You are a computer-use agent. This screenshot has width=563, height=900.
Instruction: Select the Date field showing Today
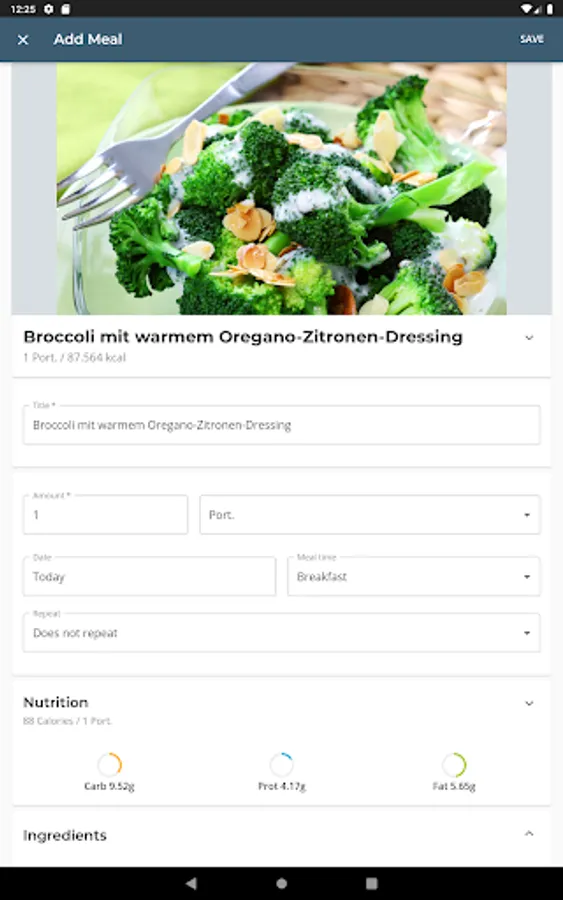tap(149, 576)
